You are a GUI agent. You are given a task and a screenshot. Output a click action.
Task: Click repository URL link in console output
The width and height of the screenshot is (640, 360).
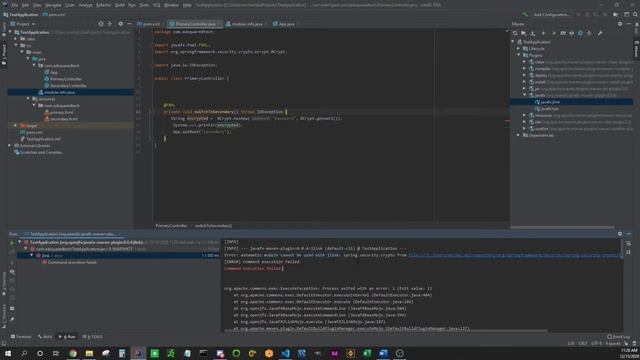click(x=515, y=255)
